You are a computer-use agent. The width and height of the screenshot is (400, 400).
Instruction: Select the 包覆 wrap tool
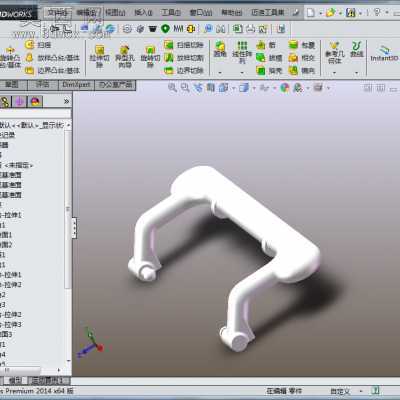[302, 45]
